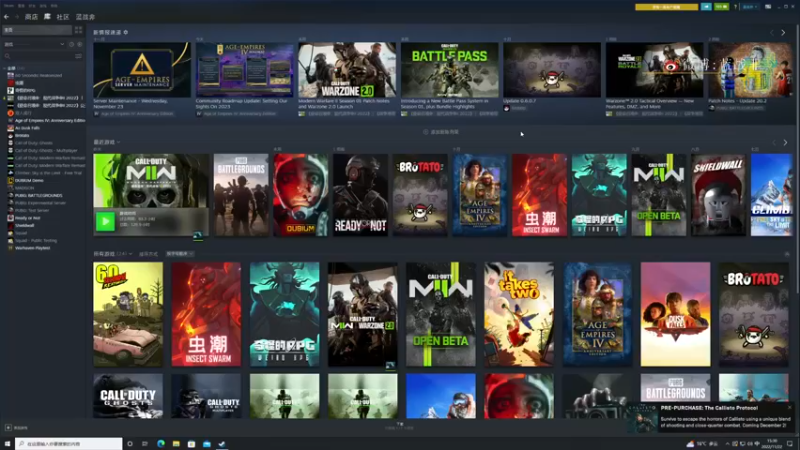The height and width of the screenshot is (450, 800).
Task: Open Warzone 2.0 patch notes news card
Action: coord(347,70)
